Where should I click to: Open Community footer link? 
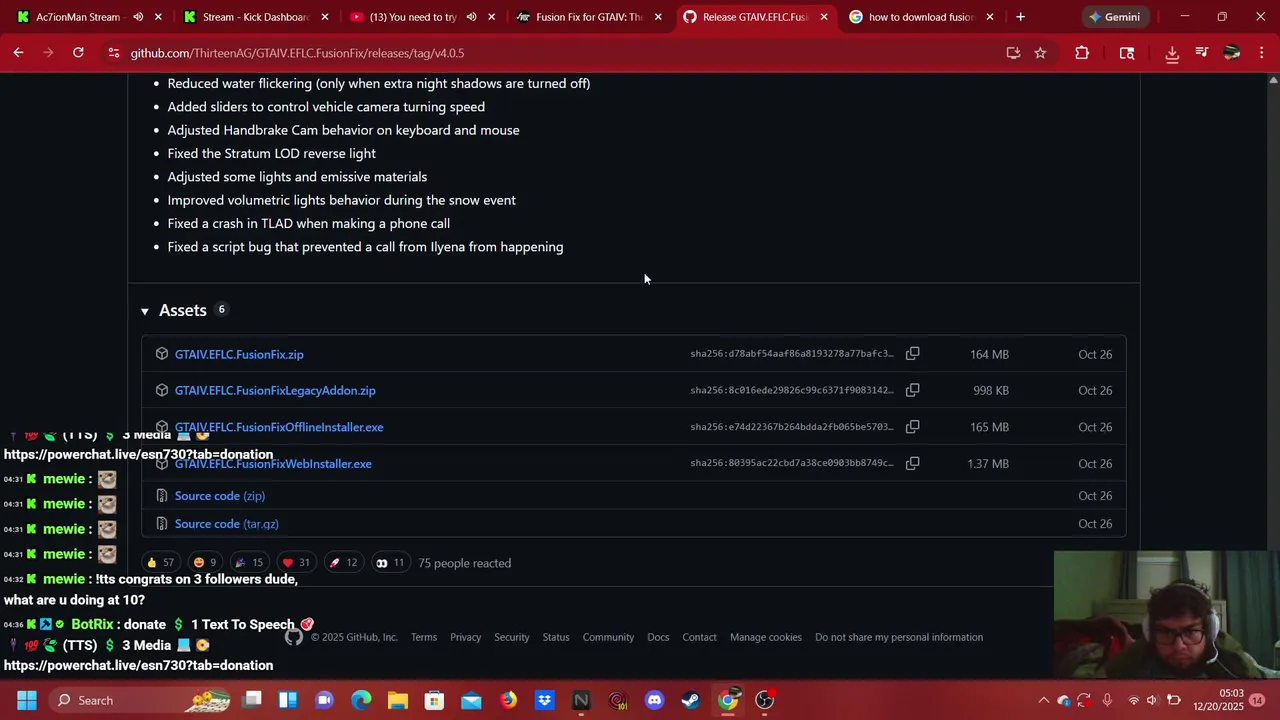pos(608,637)
